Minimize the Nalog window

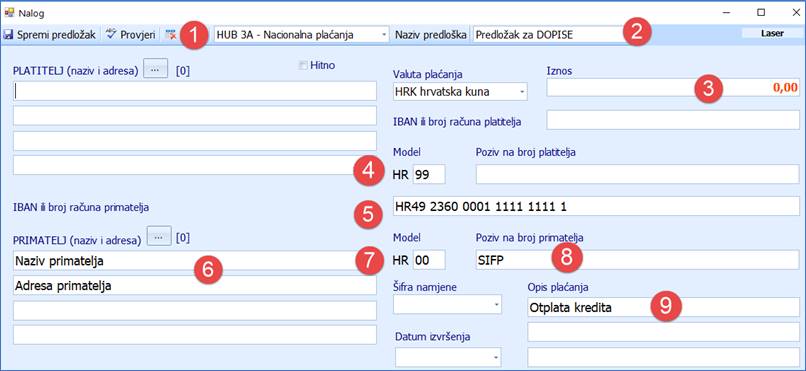point(727,12)
